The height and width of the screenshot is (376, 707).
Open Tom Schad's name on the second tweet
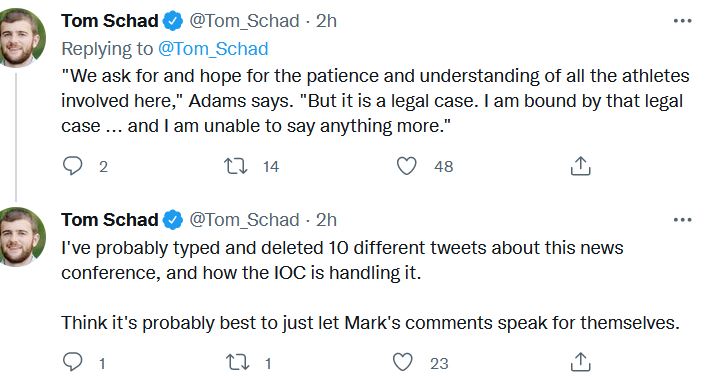(x=110, y=220)
